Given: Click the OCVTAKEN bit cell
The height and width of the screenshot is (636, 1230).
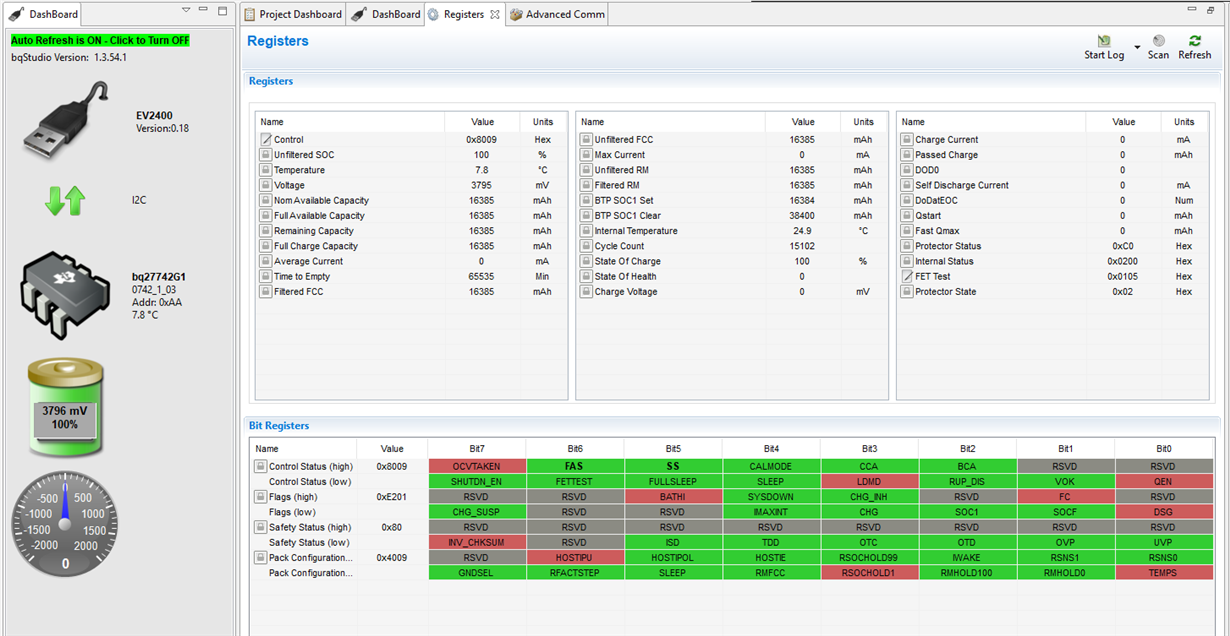Looking at the screenshot, I should click(476, 466).
